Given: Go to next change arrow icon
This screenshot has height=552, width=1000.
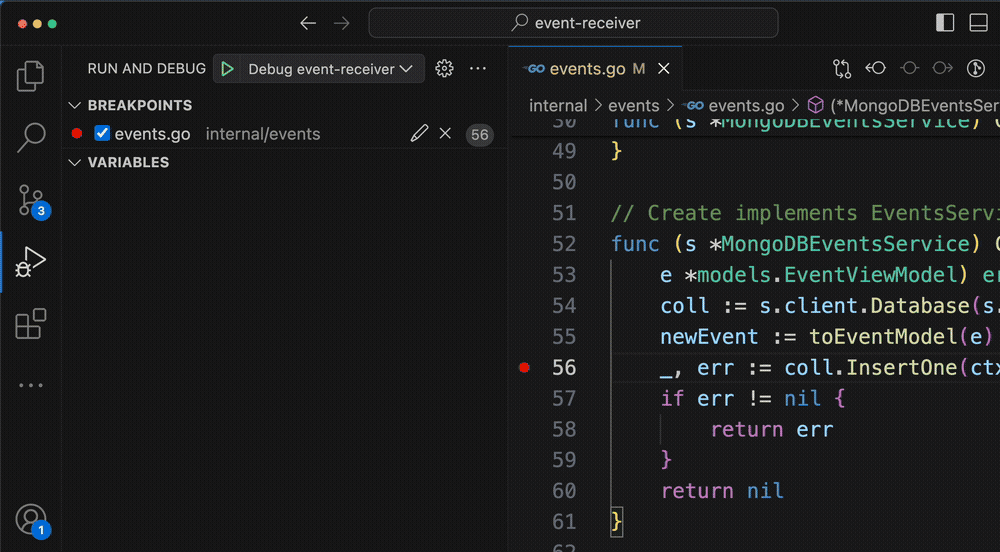Looking at the screenshot, I should [943, 68].
